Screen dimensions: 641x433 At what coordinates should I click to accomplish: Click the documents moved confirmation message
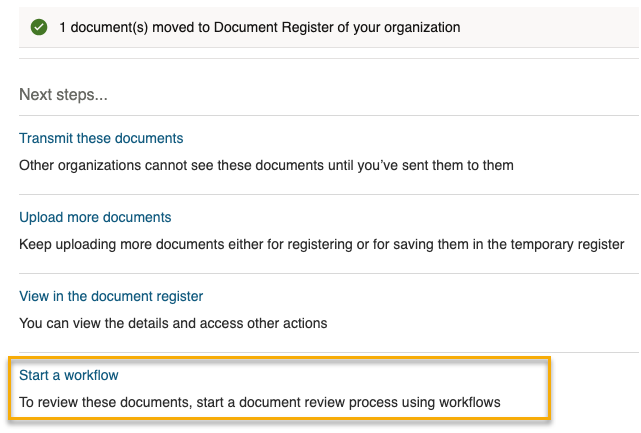pyautogui.click(x=260, y=27)
